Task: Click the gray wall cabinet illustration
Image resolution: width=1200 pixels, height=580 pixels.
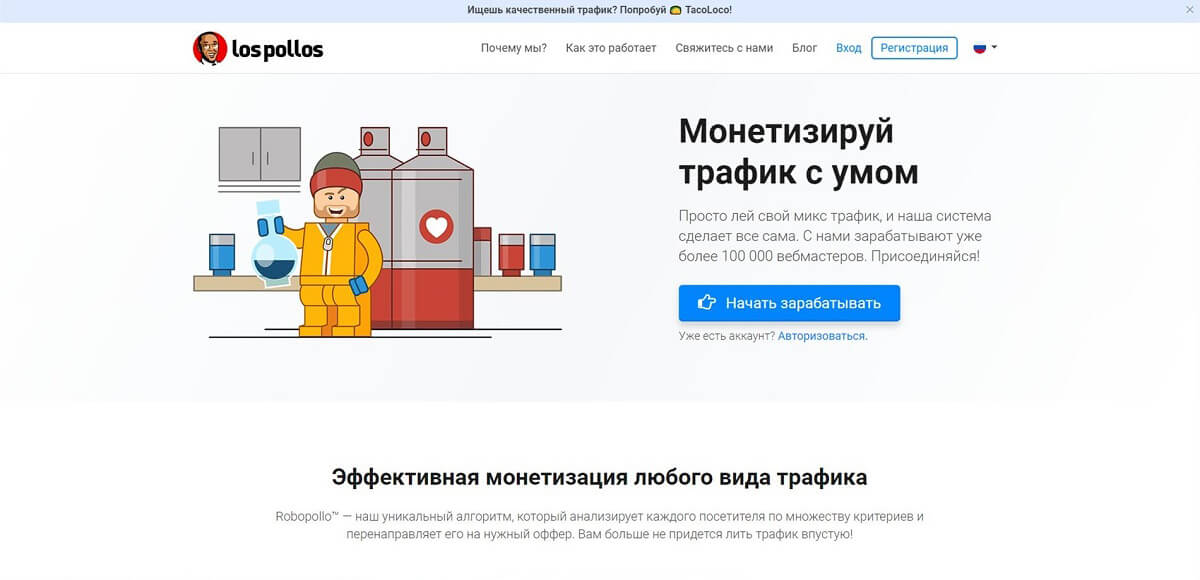Action: point(260,154)
